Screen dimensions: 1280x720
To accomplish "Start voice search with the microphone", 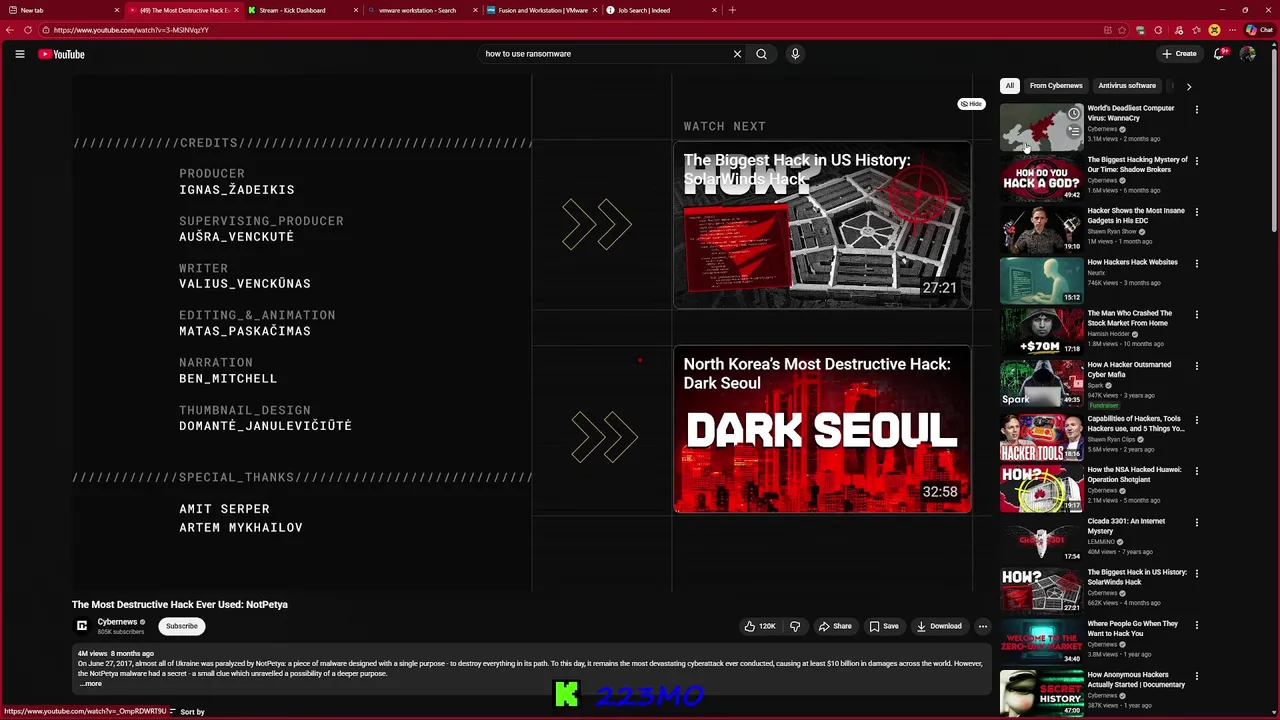I will pyautogui.click(x=795, y=54).
